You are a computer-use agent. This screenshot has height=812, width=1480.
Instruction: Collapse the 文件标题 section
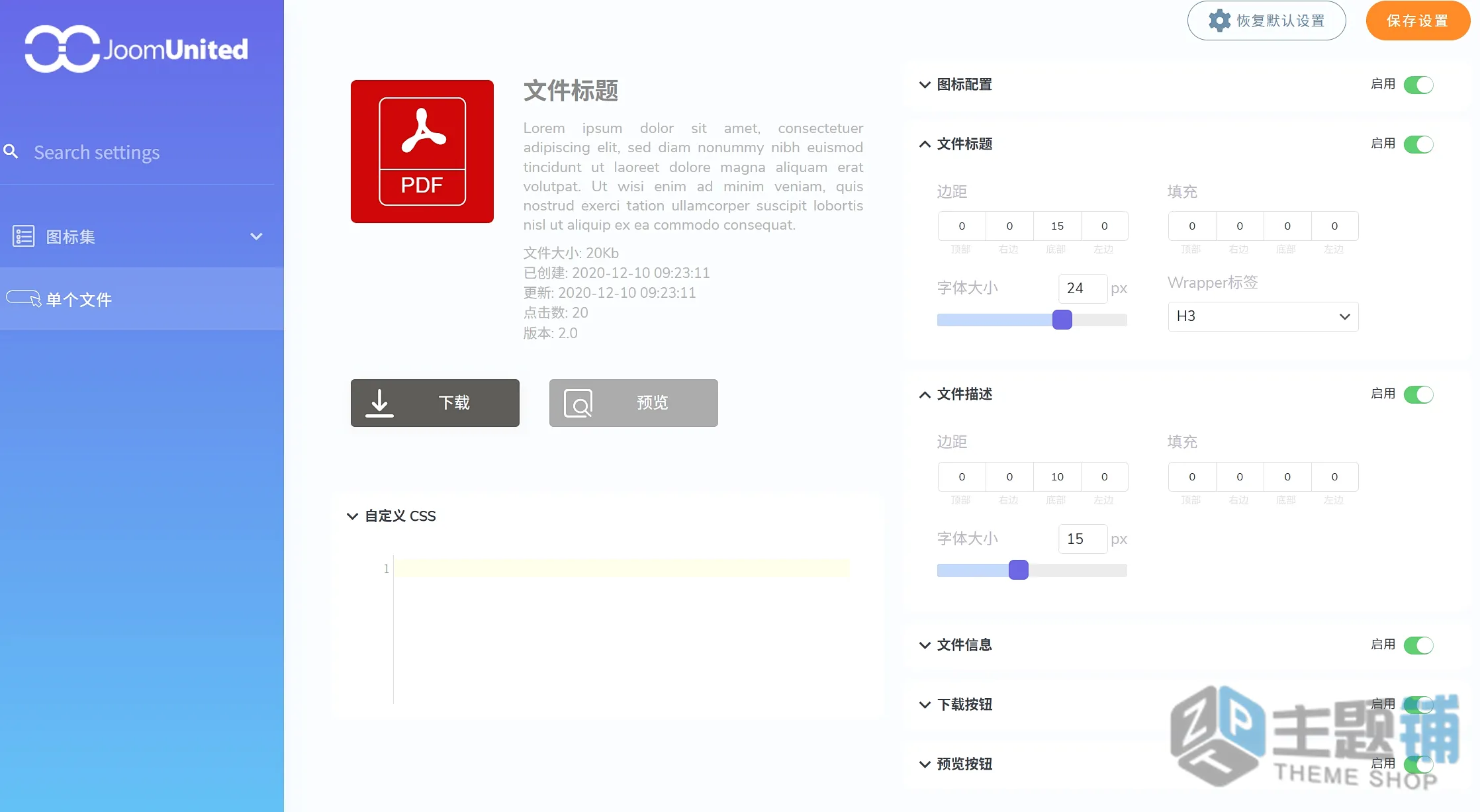pos(925,144)
